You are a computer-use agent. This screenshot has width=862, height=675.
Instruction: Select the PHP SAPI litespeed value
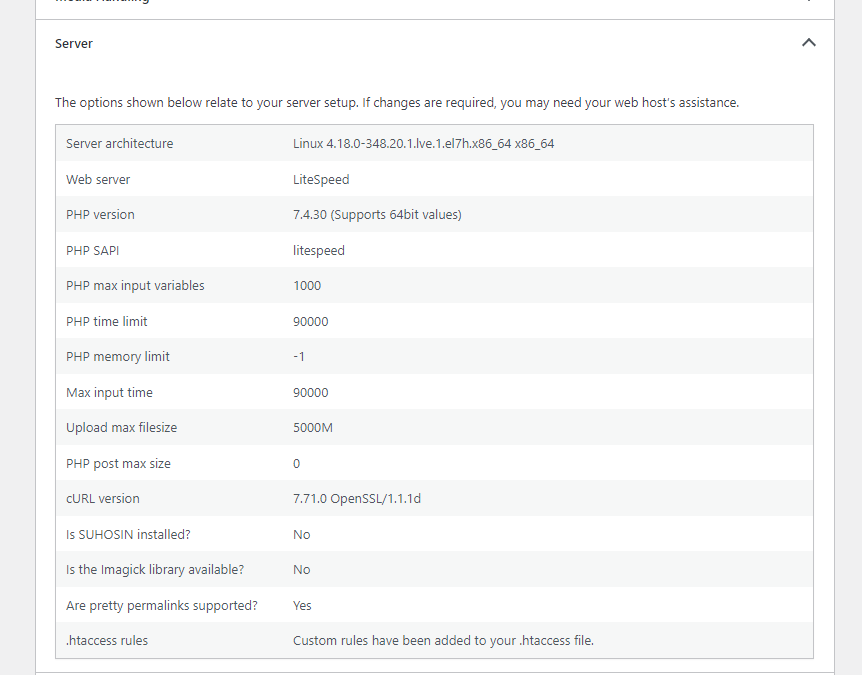point(319,251)
